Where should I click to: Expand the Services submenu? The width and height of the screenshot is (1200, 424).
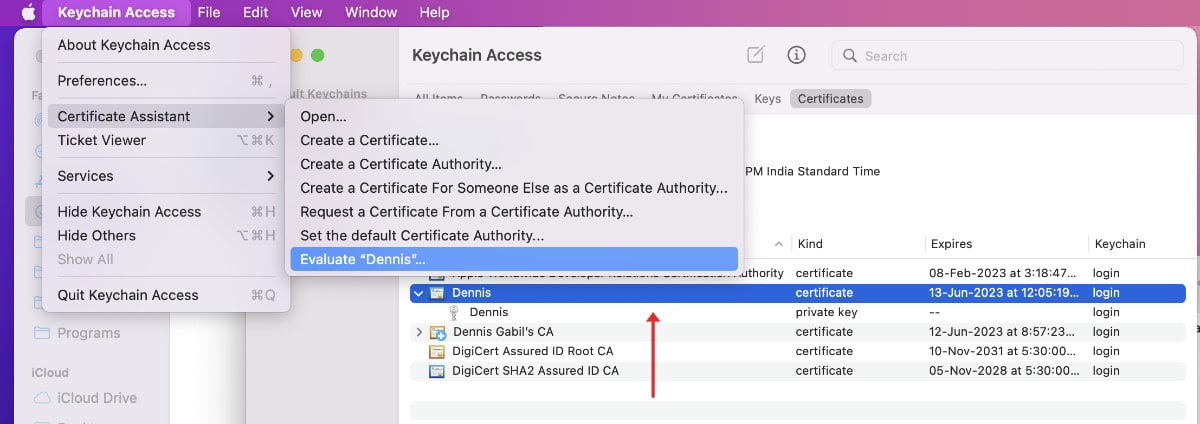coord(165,176)
